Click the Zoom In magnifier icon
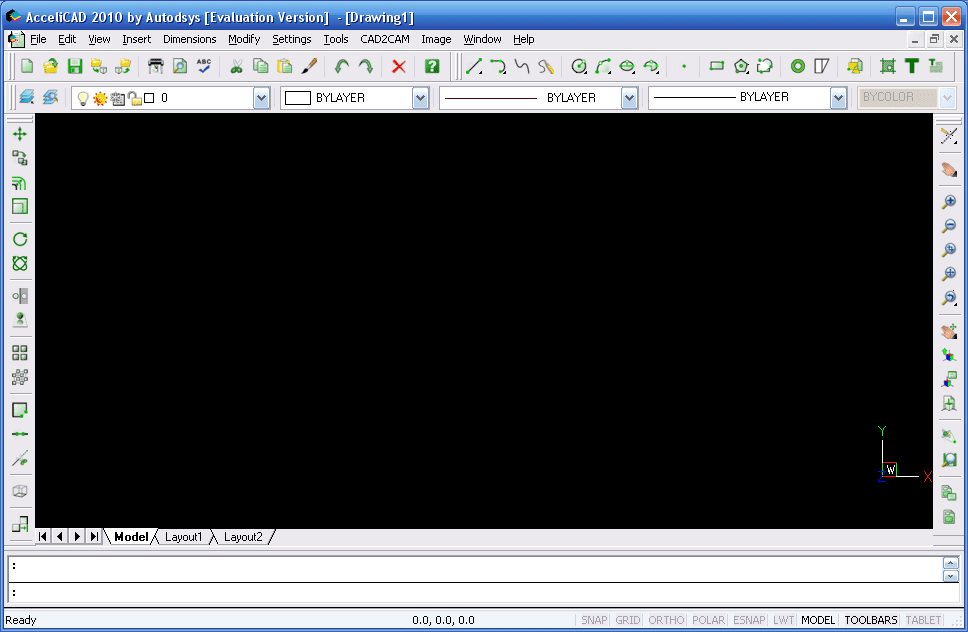The height and width of the screenshot is (632, 968). coord(949,201)
